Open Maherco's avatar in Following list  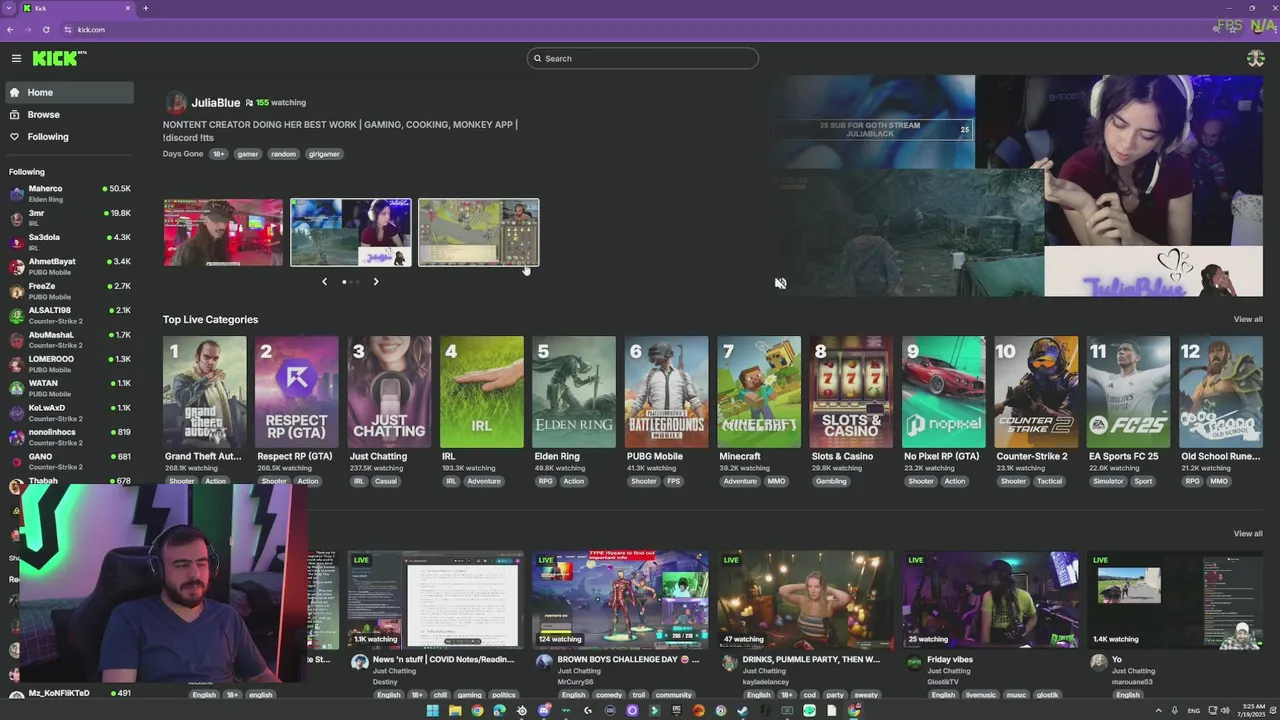pos(17,193)
